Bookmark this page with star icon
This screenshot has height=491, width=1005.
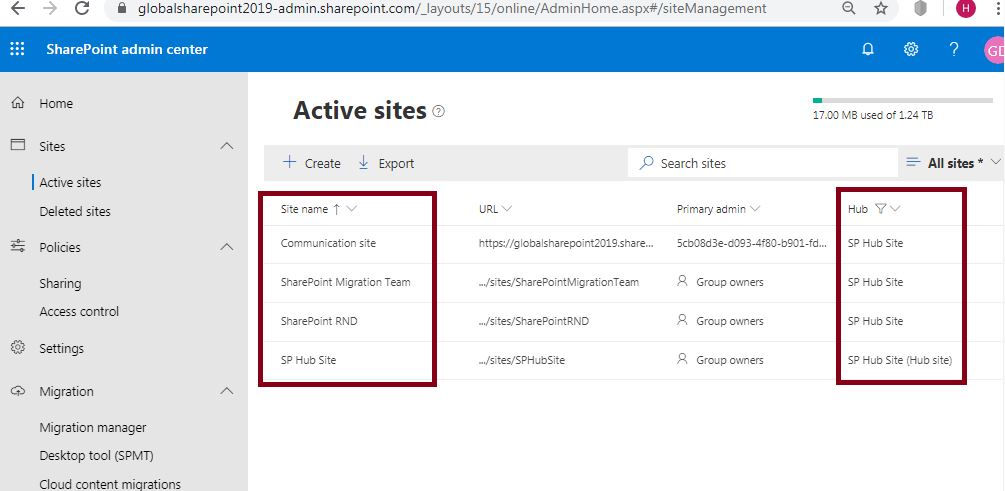(881, 8)
